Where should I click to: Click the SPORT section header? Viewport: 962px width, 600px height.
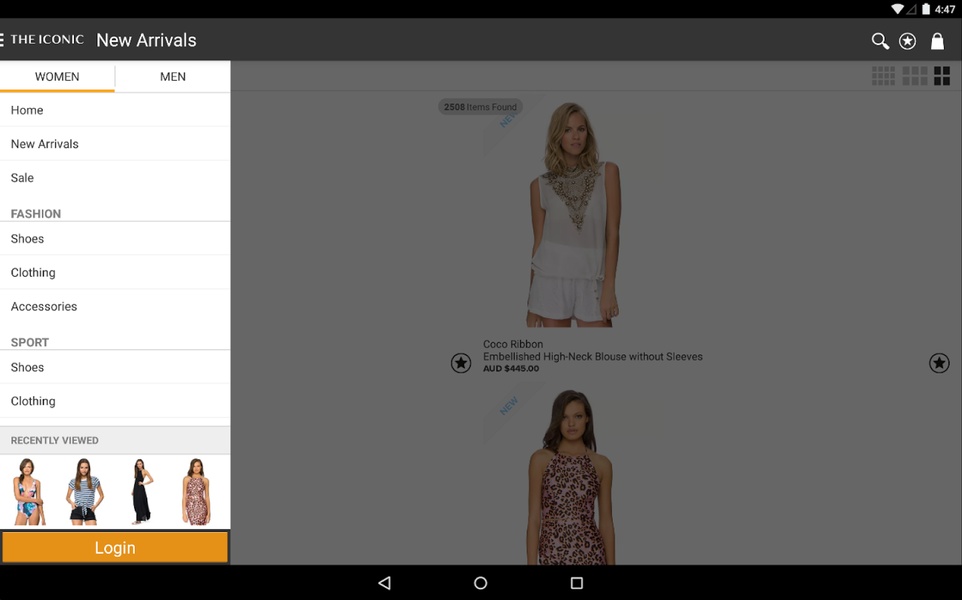pyautogui.click(x=29, y=342)
